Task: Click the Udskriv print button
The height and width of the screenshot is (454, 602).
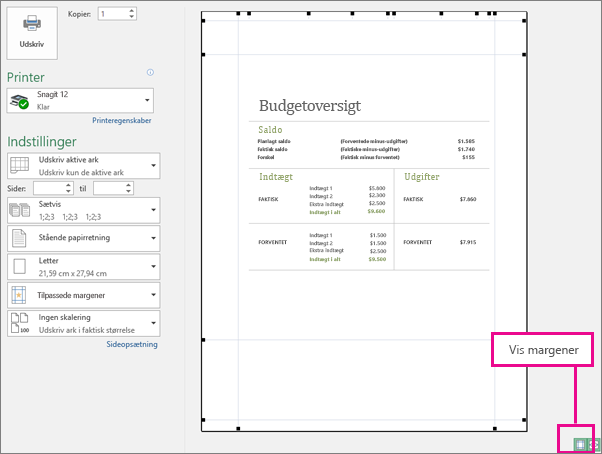Action: (x=32, y=33)
